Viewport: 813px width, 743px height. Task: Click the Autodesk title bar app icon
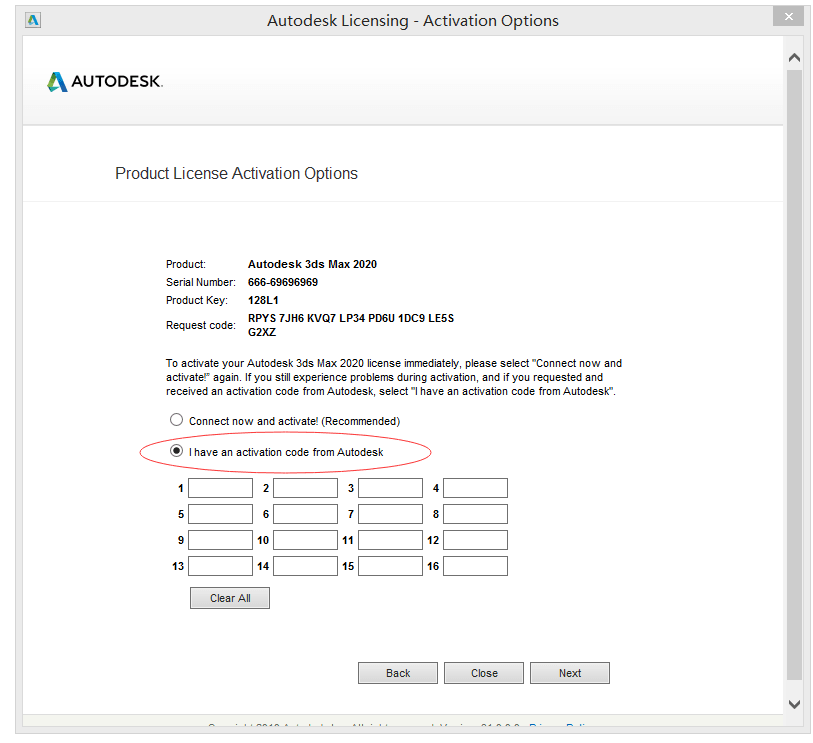pyautogui.click(x=33, y=20)
